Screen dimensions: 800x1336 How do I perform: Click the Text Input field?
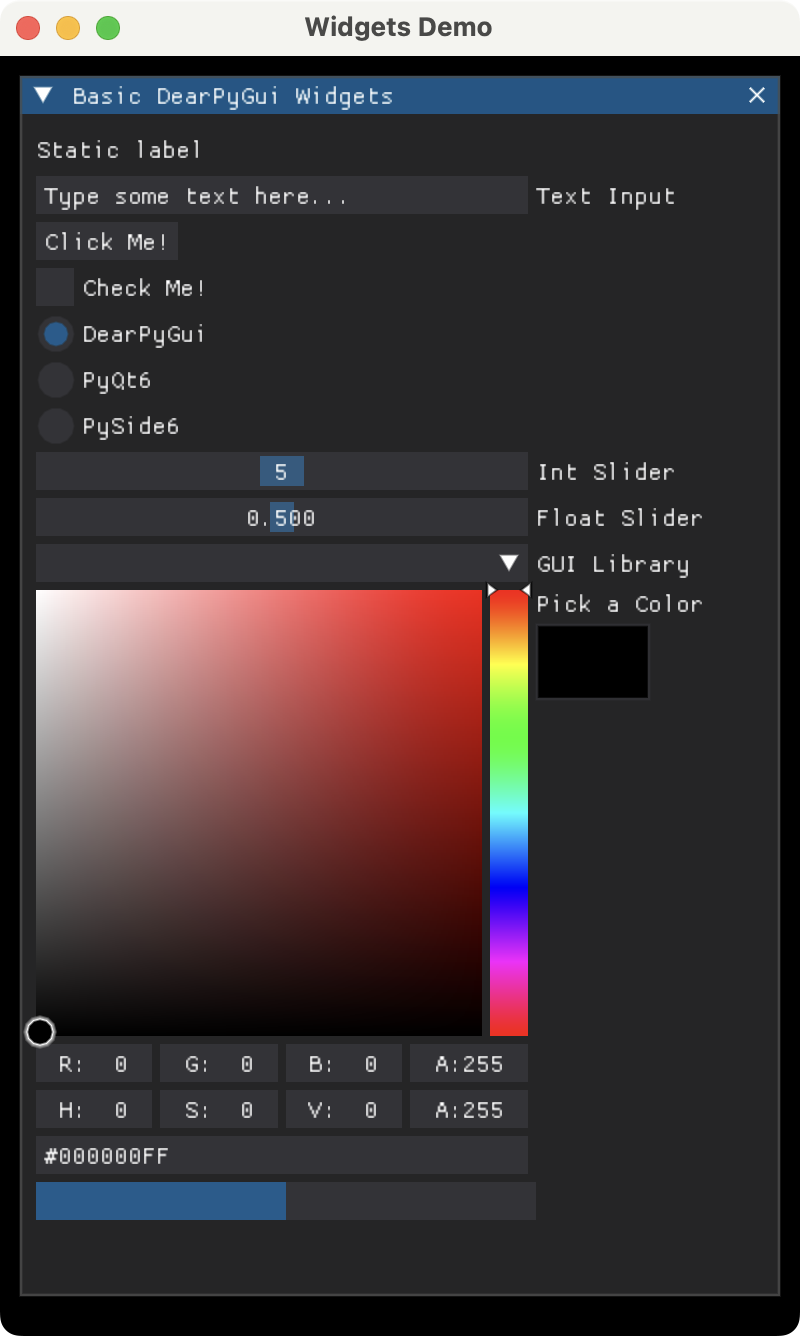[x=281, y=196]
